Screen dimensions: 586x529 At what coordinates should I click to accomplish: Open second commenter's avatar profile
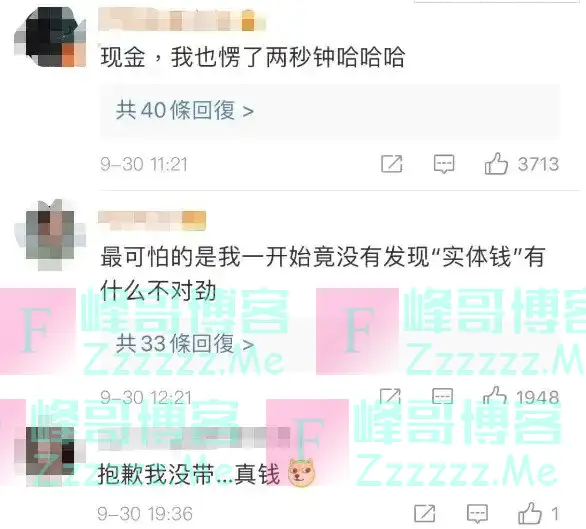(50, 235)
